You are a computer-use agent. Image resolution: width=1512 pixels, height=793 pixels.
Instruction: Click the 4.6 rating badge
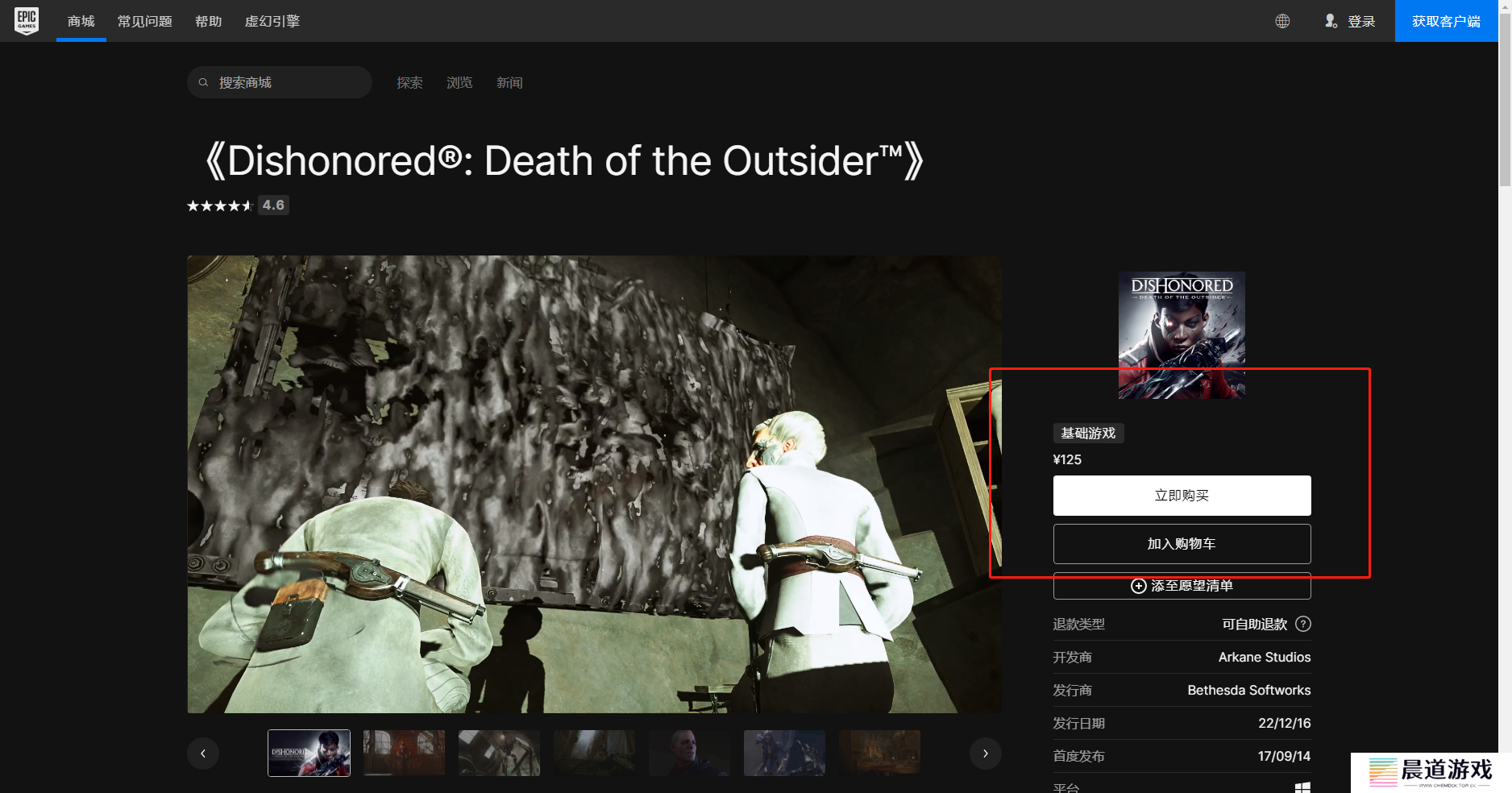[x=273, y=205]
